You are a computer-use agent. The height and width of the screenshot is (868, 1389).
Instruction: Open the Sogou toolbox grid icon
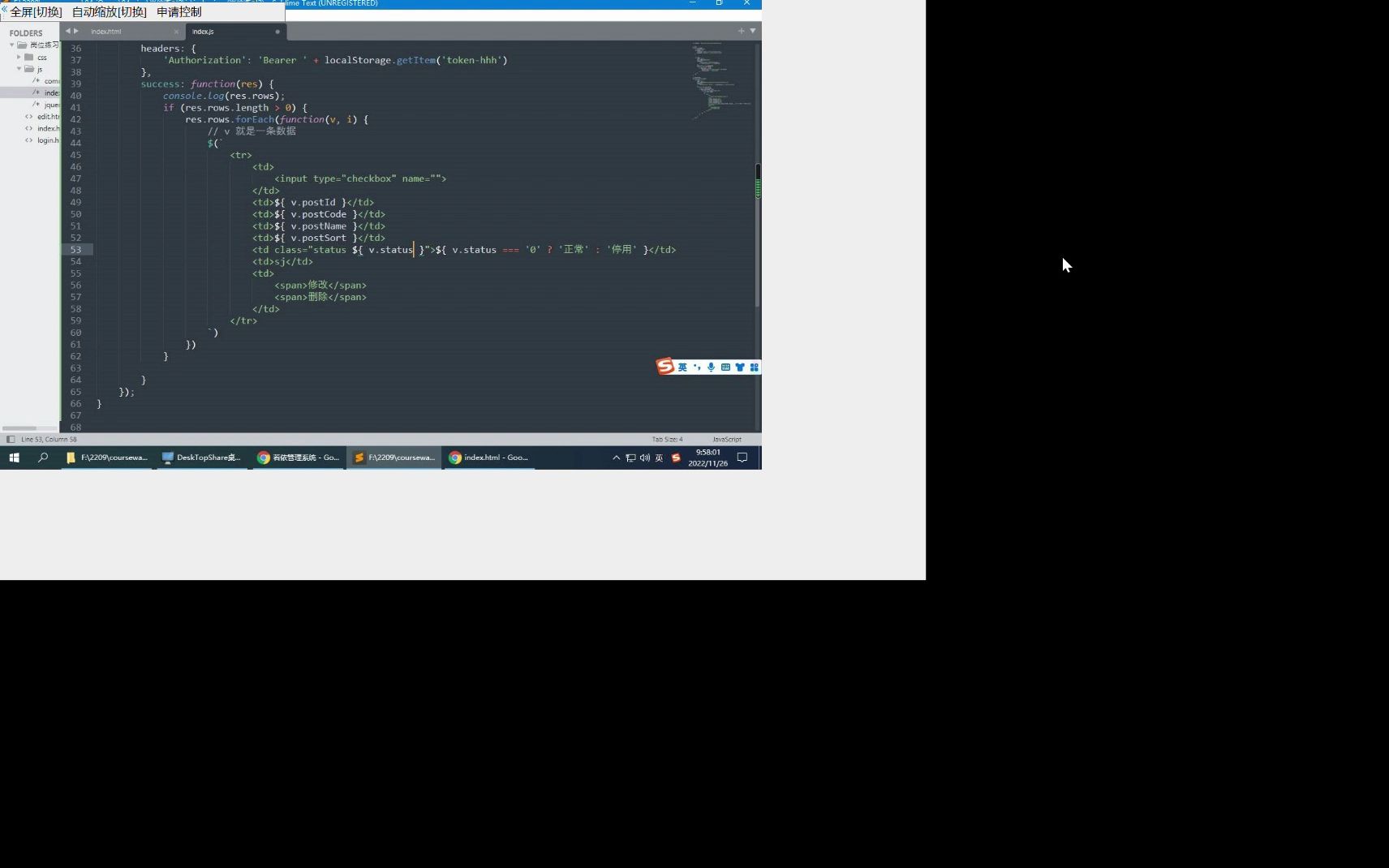point(754,367)
